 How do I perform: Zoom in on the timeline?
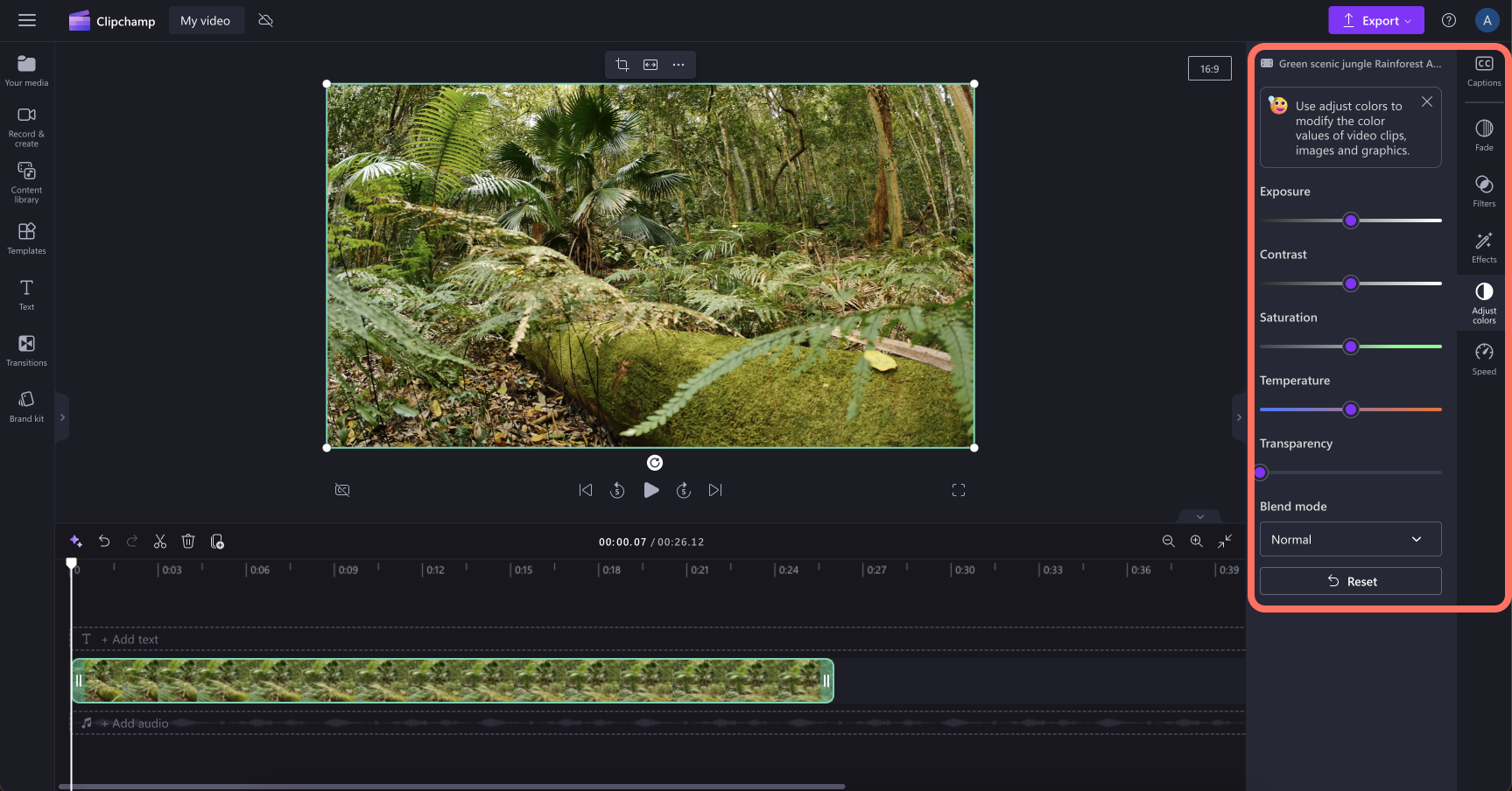click(1196, 541)
